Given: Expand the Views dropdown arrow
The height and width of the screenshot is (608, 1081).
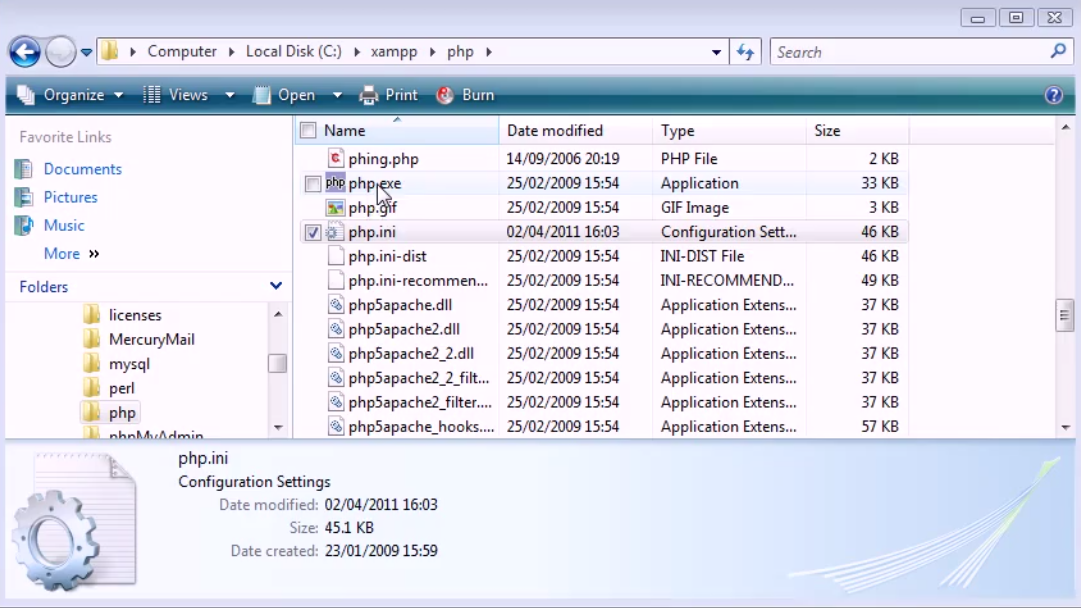Looking at the screenshot, I should click(x=230, y=95).
